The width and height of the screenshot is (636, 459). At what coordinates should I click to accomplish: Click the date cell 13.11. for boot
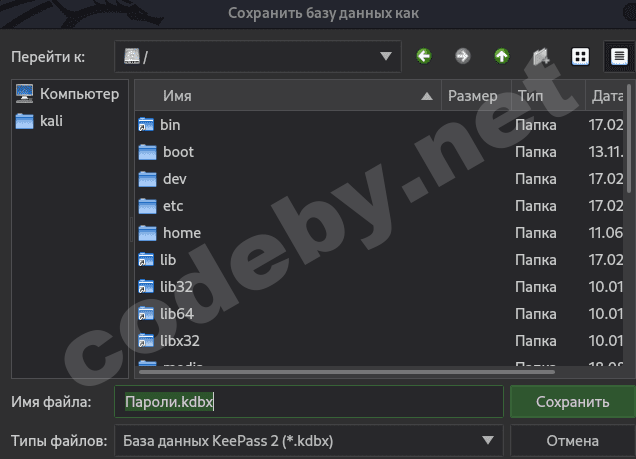[x=606, y=152]
